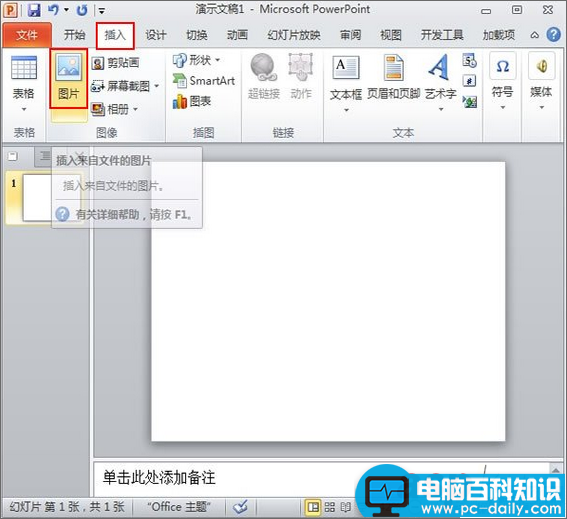The image size is (567, 519).
Task: Insert slide number icon
Action: pyautogui.click(x=469, y=81)
